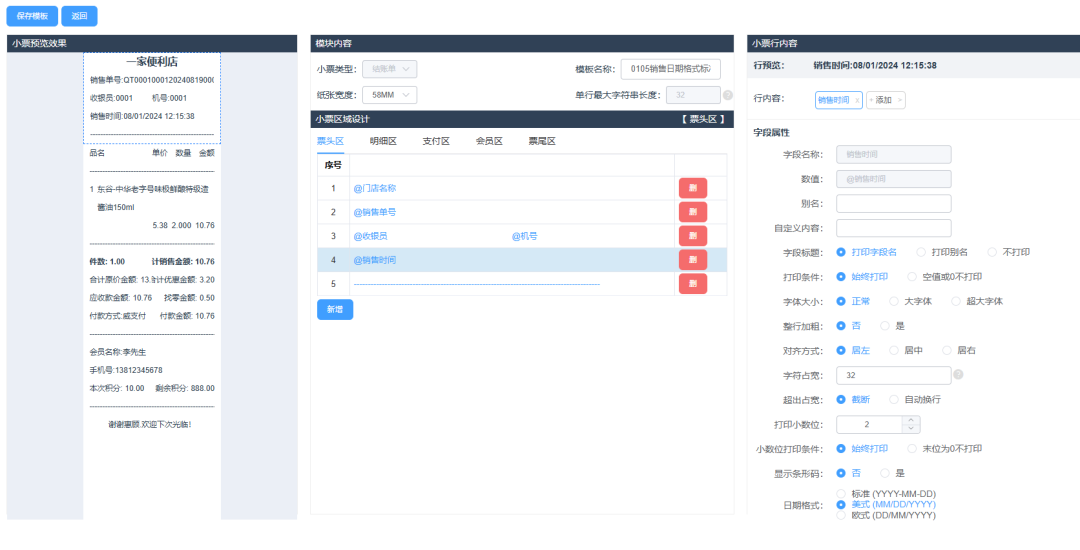This screenshot has height=550, width=1080.
Task: Select the @销售单号 row in table
Action: 375,212
